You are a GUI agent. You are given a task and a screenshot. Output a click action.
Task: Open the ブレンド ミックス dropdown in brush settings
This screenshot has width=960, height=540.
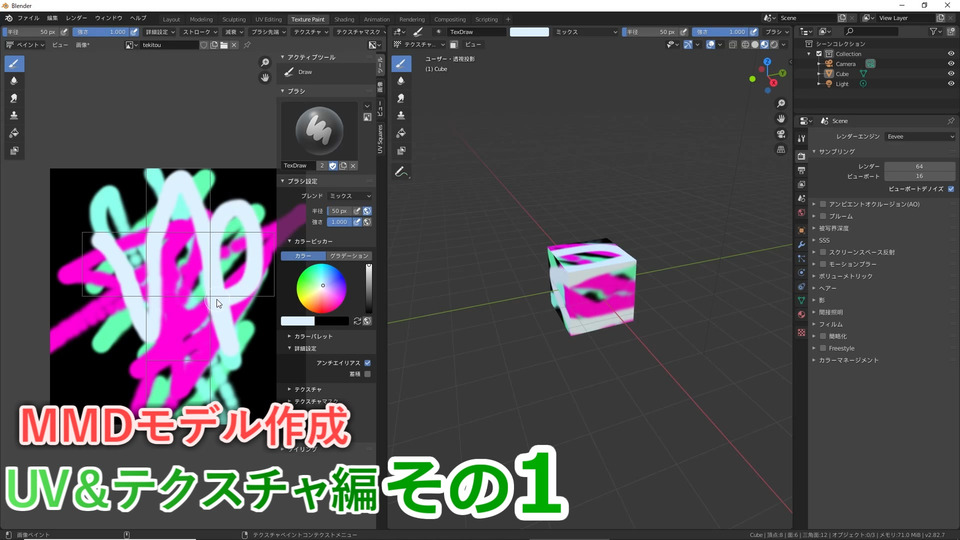click(349, 196)
